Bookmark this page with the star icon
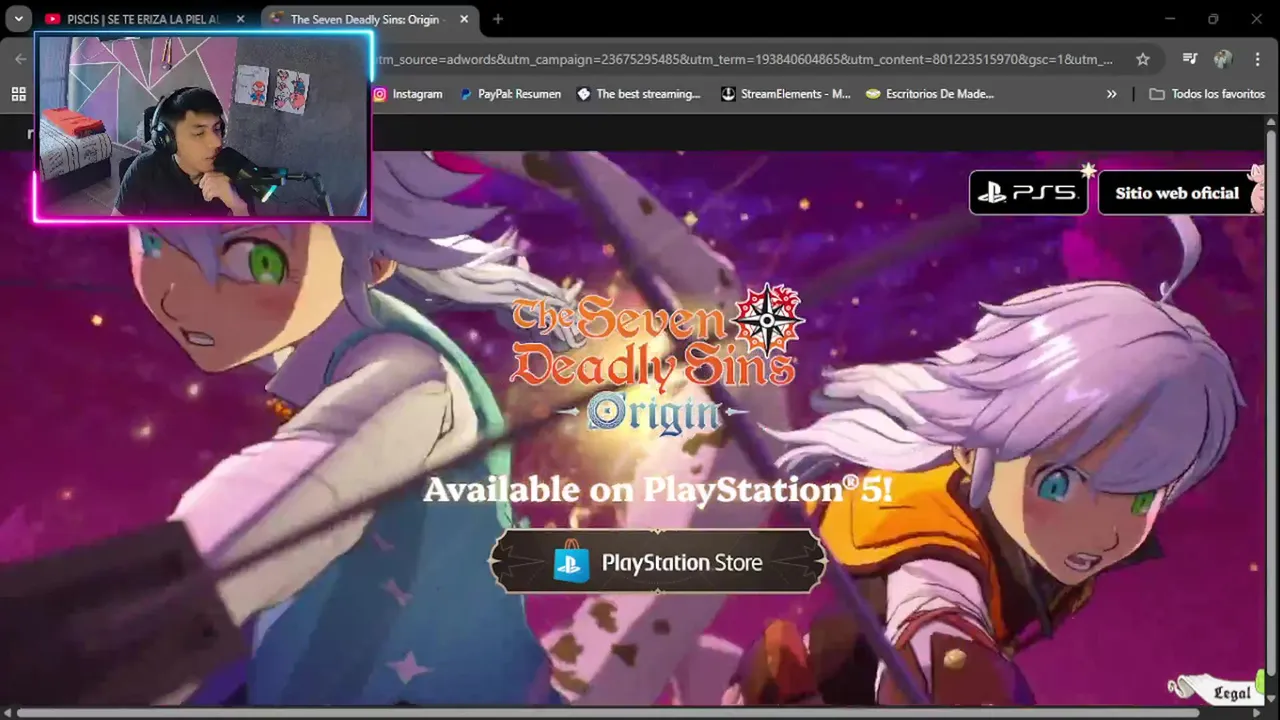This screenshot has height=720, width=1280. pyautogui.click(x=1143, y=59)
